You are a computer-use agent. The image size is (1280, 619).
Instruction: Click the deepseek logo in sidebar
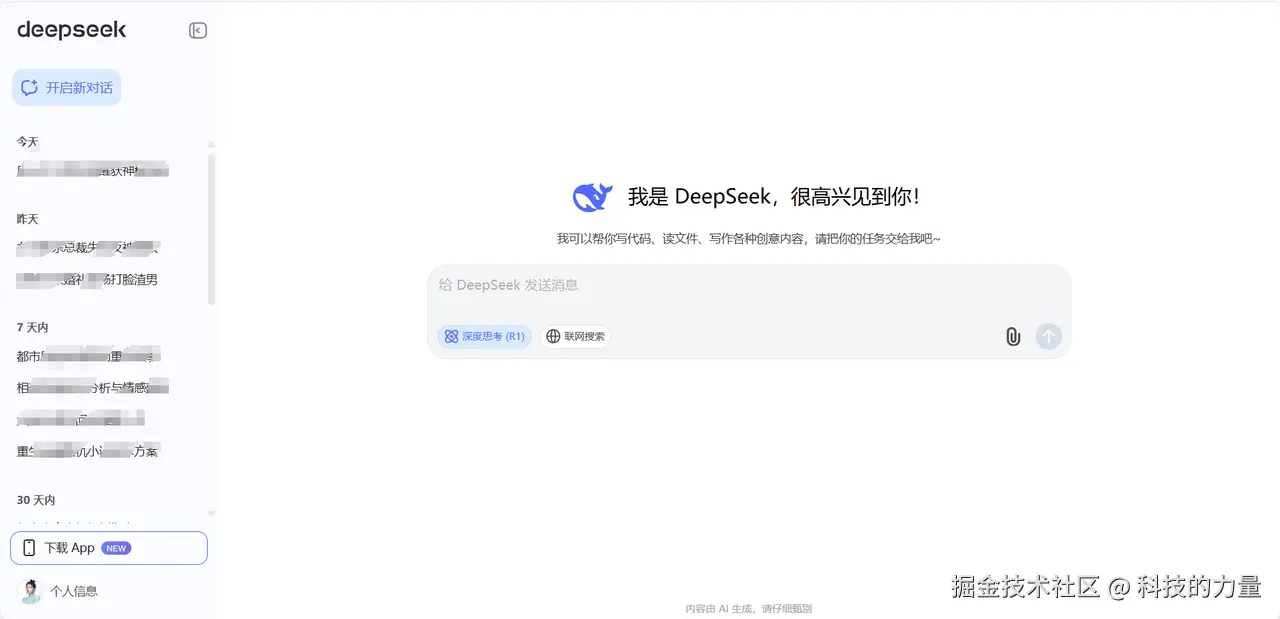click(72, 30)
